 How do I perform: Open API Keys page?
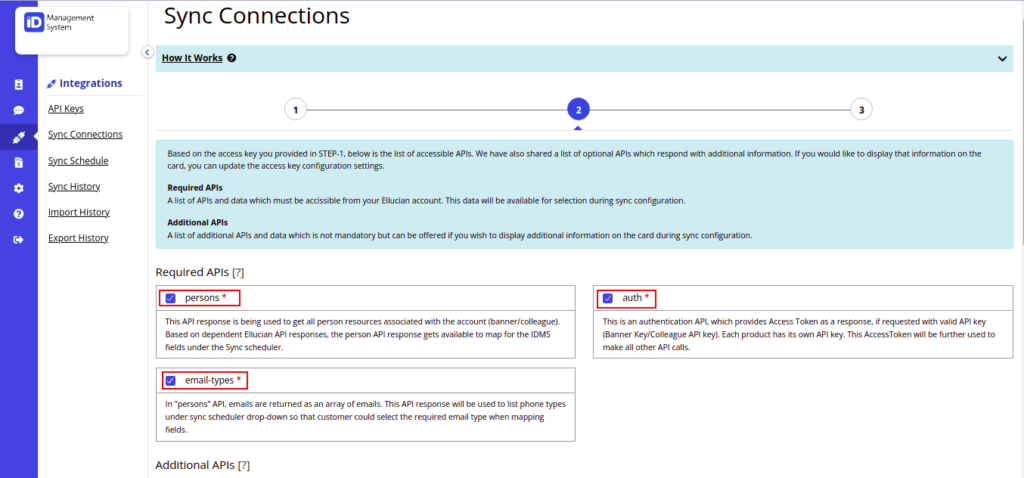(65, 108)
